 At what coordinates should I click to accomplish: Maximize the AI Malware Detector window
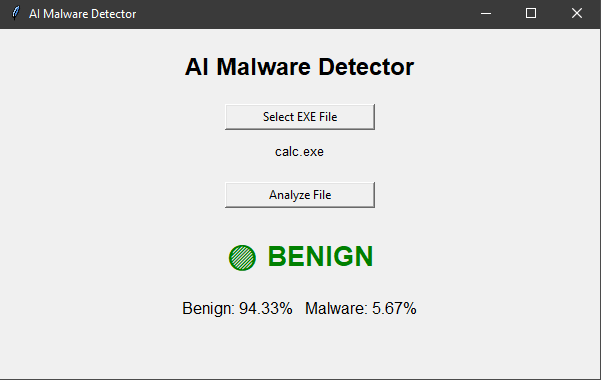click(x=531, y=14)
